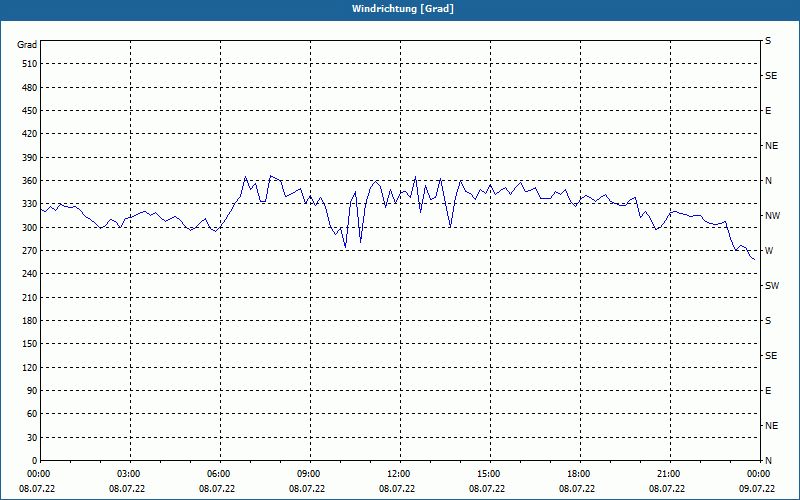Click the "08.07.22" date under 21:00

pyautogui.click(x=667, y=489)
